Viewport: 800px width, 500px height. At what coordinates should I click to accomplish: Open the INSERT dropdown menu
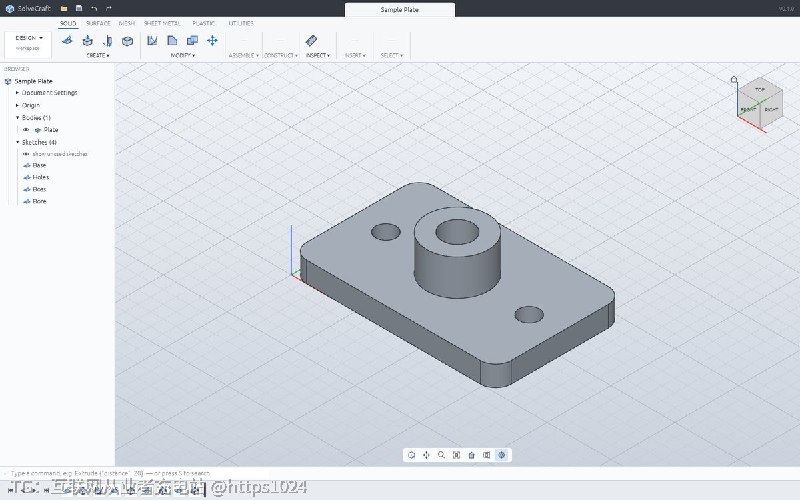click(x=355, y=55)
